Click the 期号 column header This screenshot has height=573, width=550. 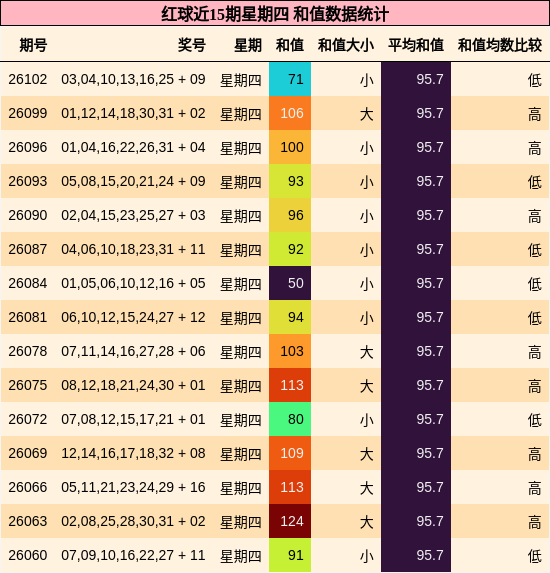click(33, 45)
